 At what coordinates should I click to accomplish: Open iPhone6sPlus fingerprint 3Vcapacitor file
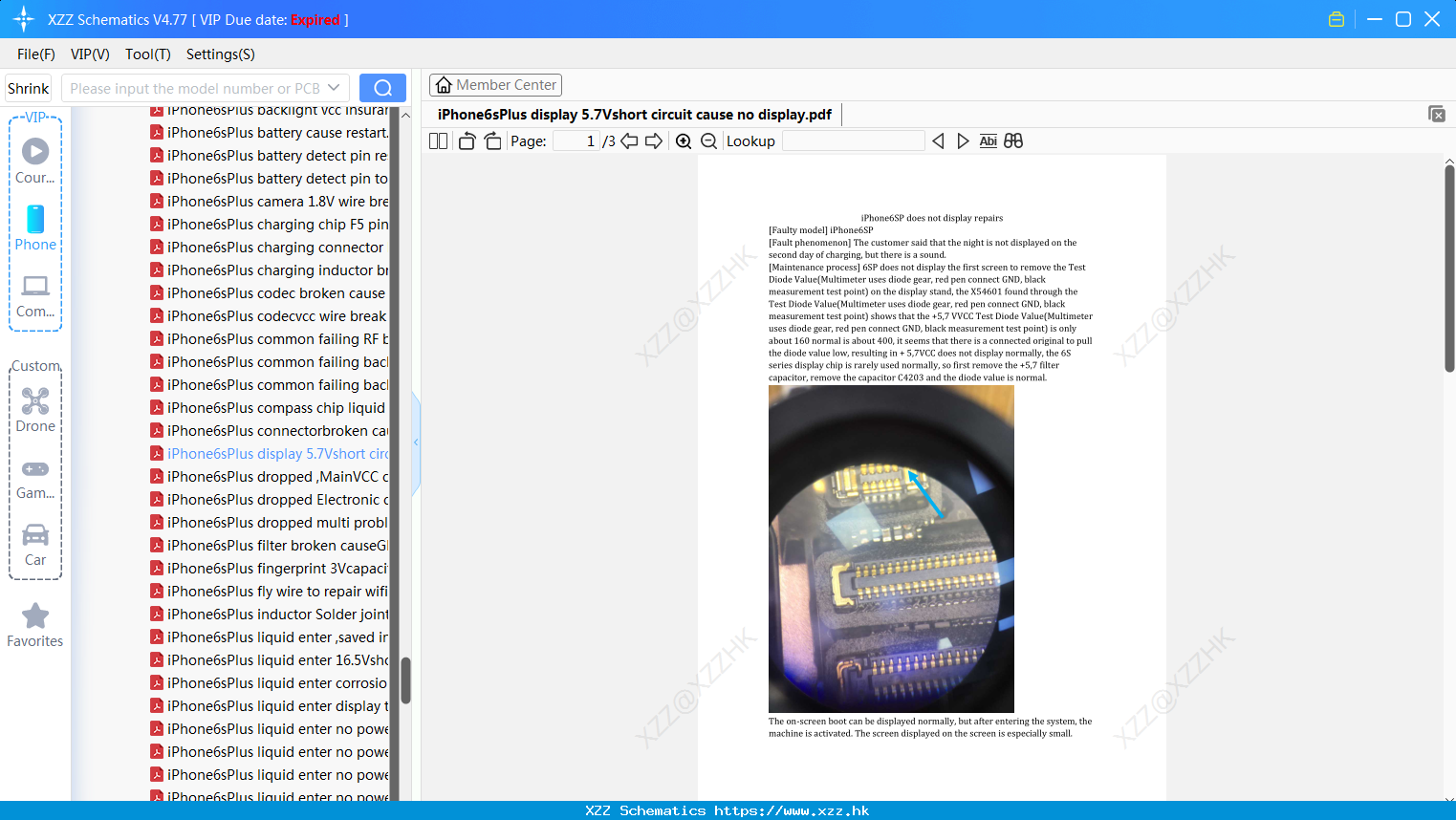[x=270, y=569]
